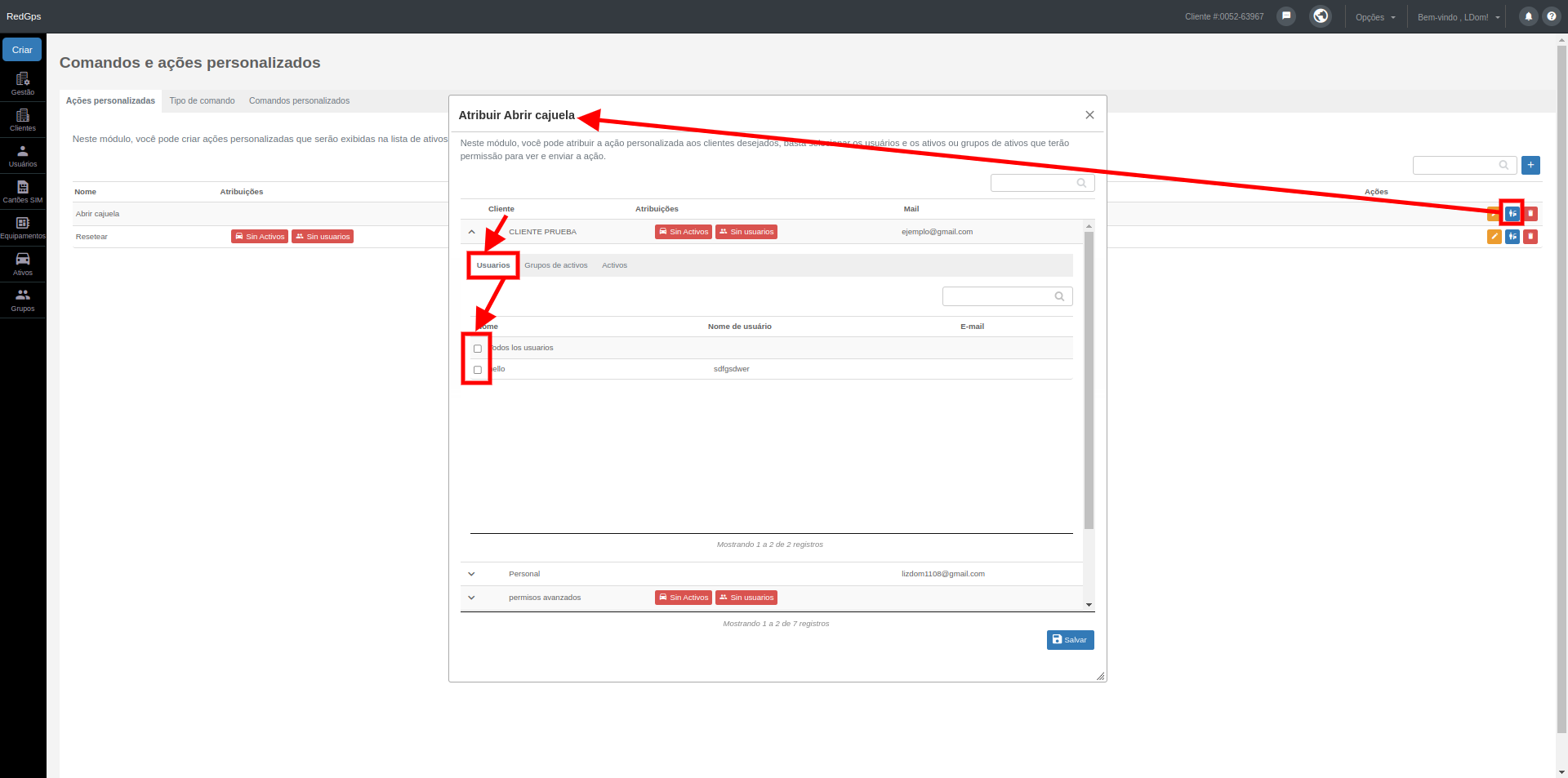This screenshot has height=778, width=1568.
Task: Add a new custom action with plus button
Action: [x=1530, y=165]
